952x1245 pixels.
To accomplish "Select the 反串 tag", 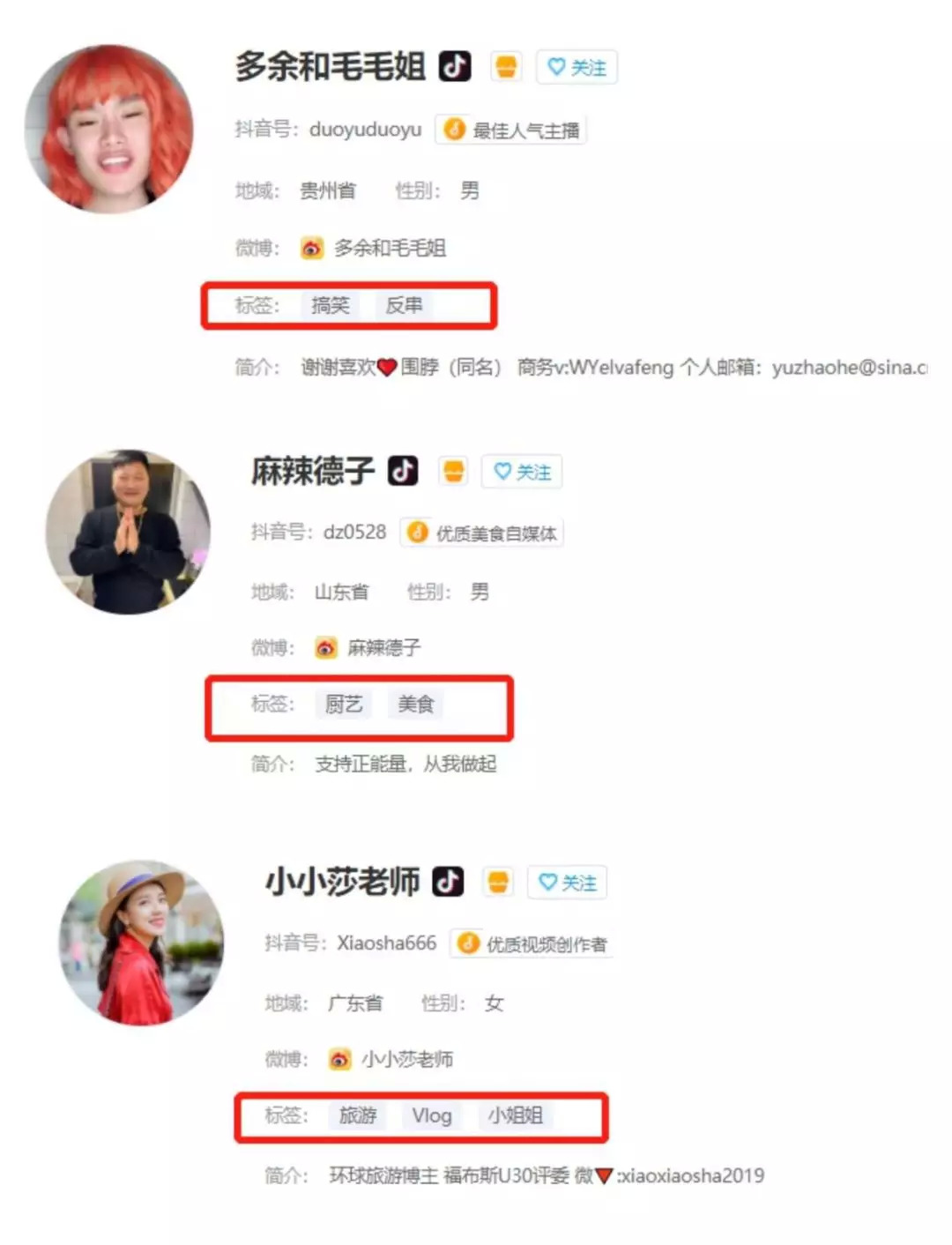I will pos(404,305).
